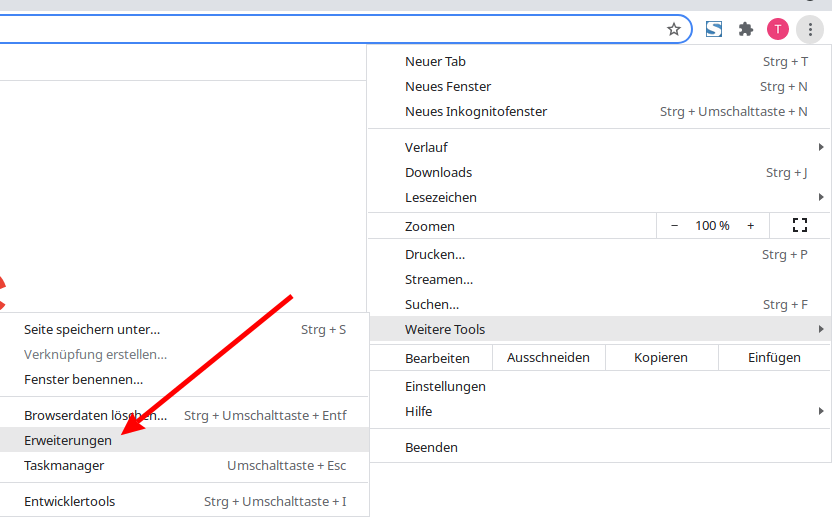This screenshot has height=518, width=832.
Task: Select Erweiterungen from the submenu
Action: (68, 440)
